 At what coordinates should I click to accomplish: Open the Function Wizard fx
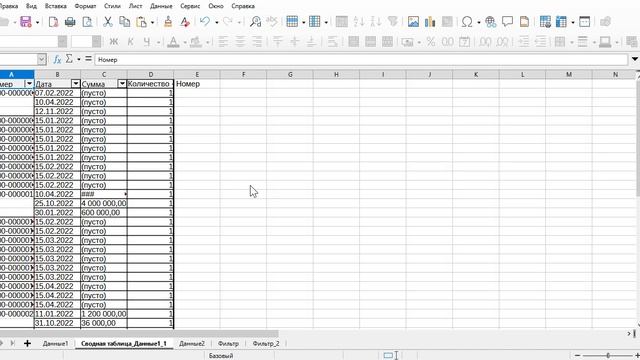click(x=57, y=60)
